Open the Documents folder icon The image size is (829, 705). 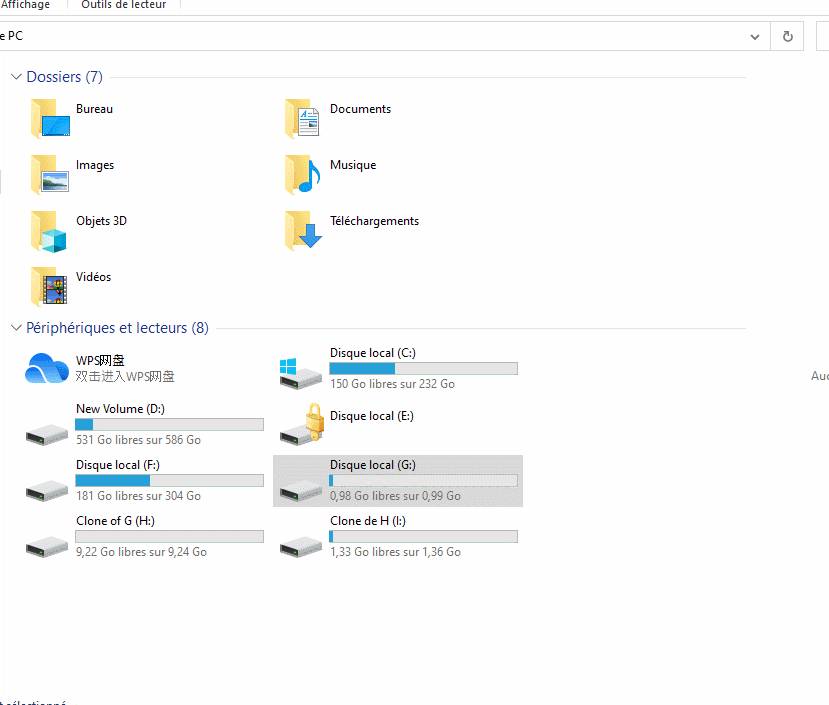click(303, 119)
